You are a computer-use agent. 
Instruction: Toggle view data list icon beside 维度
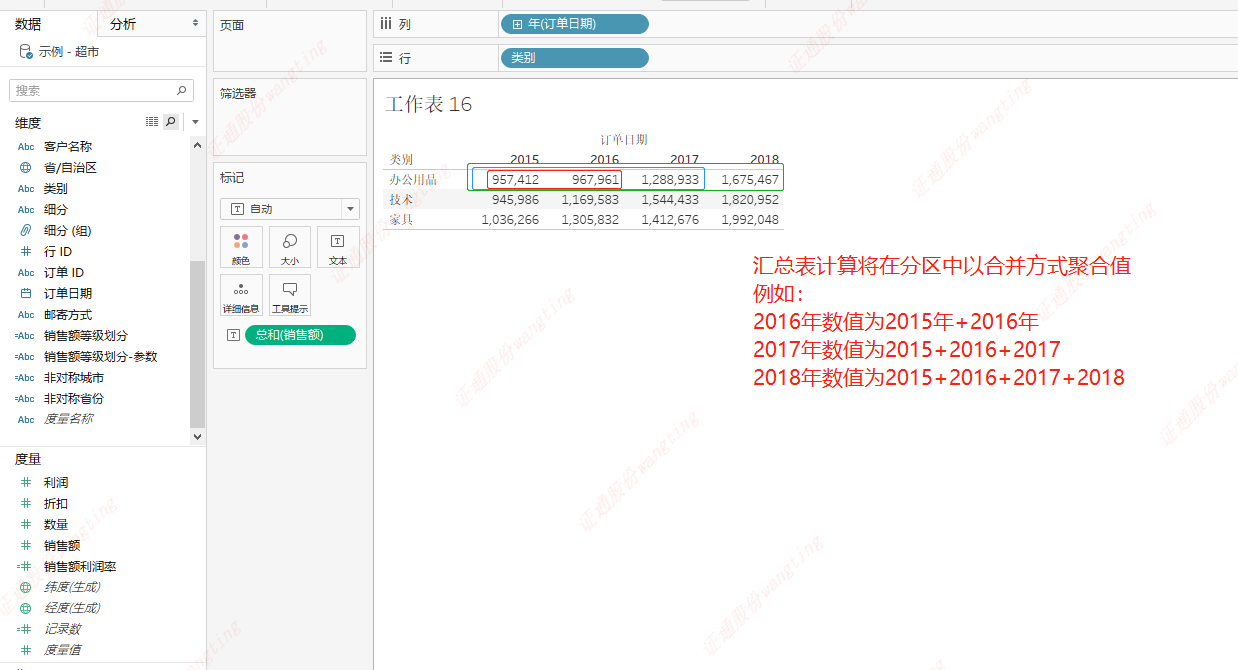coord(152,121)
